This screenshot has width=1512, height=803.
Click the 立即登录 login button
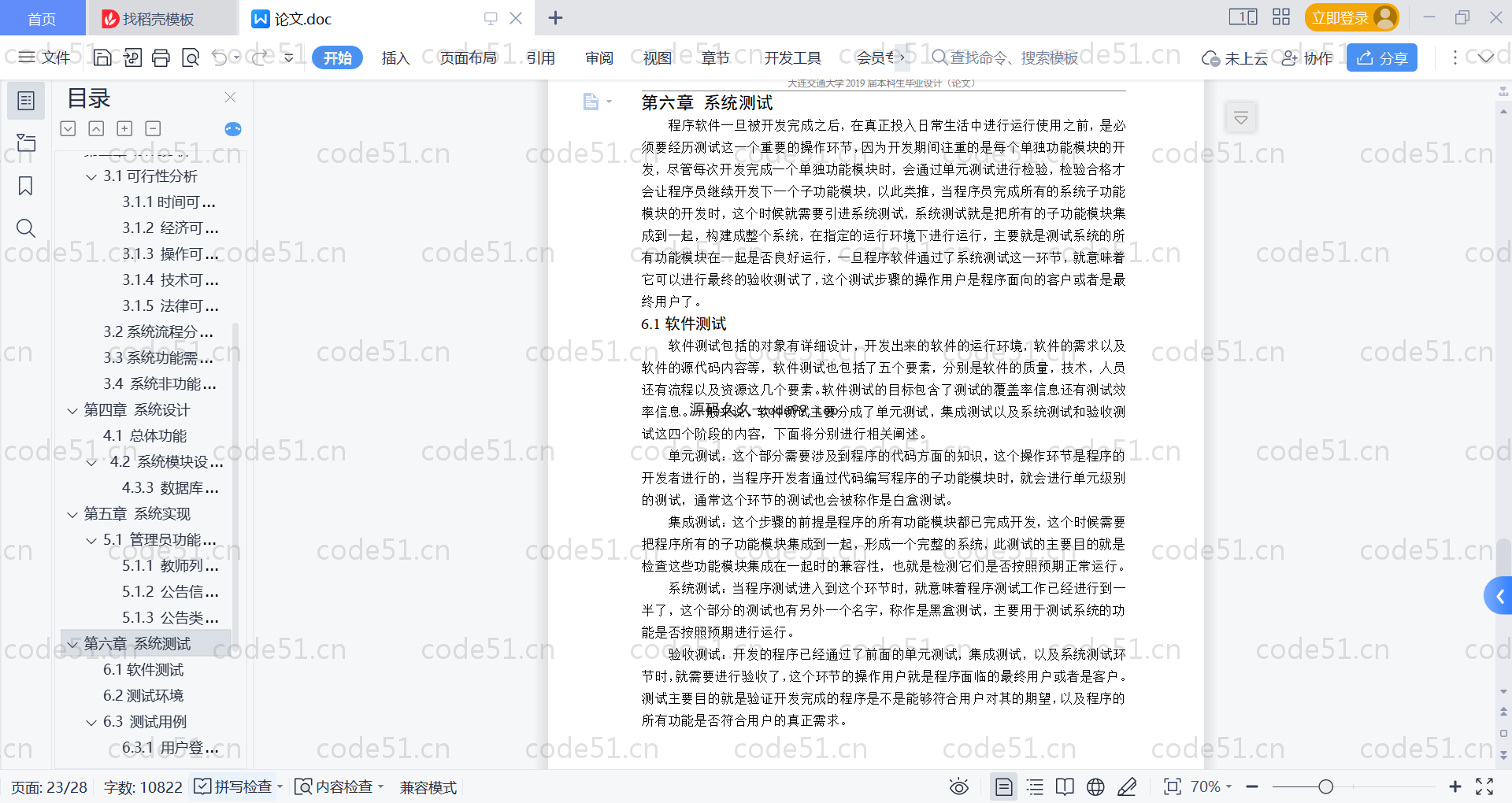tap(1351, 17)
